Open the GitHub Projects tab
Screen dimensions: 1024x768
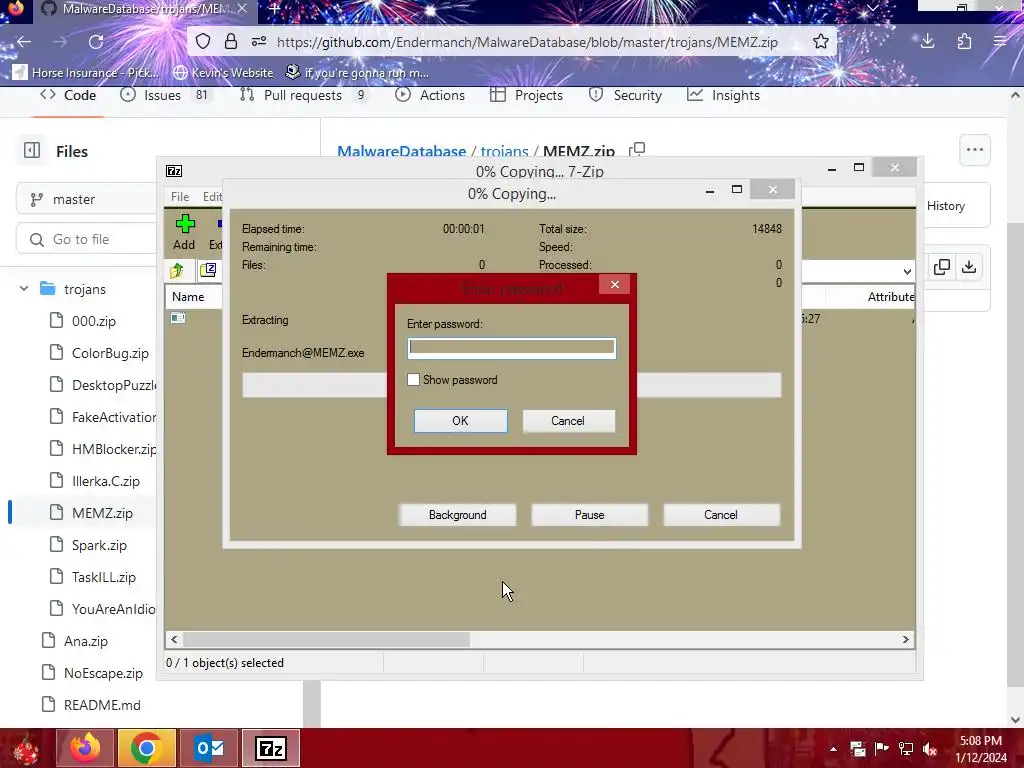[x=526, y=95]
